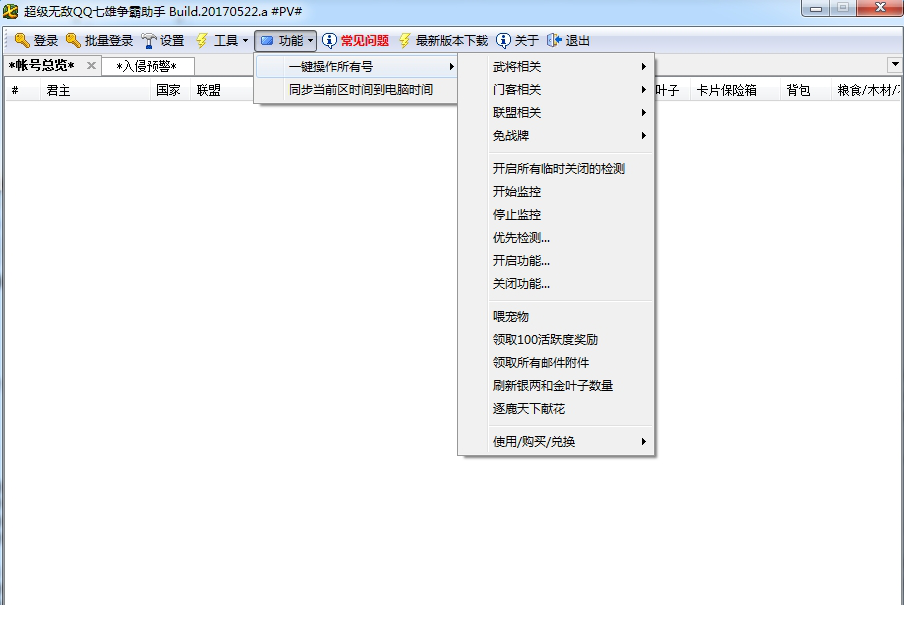Choose 开启所有临时关闭的检测 from the submenu

pos(556,169)
